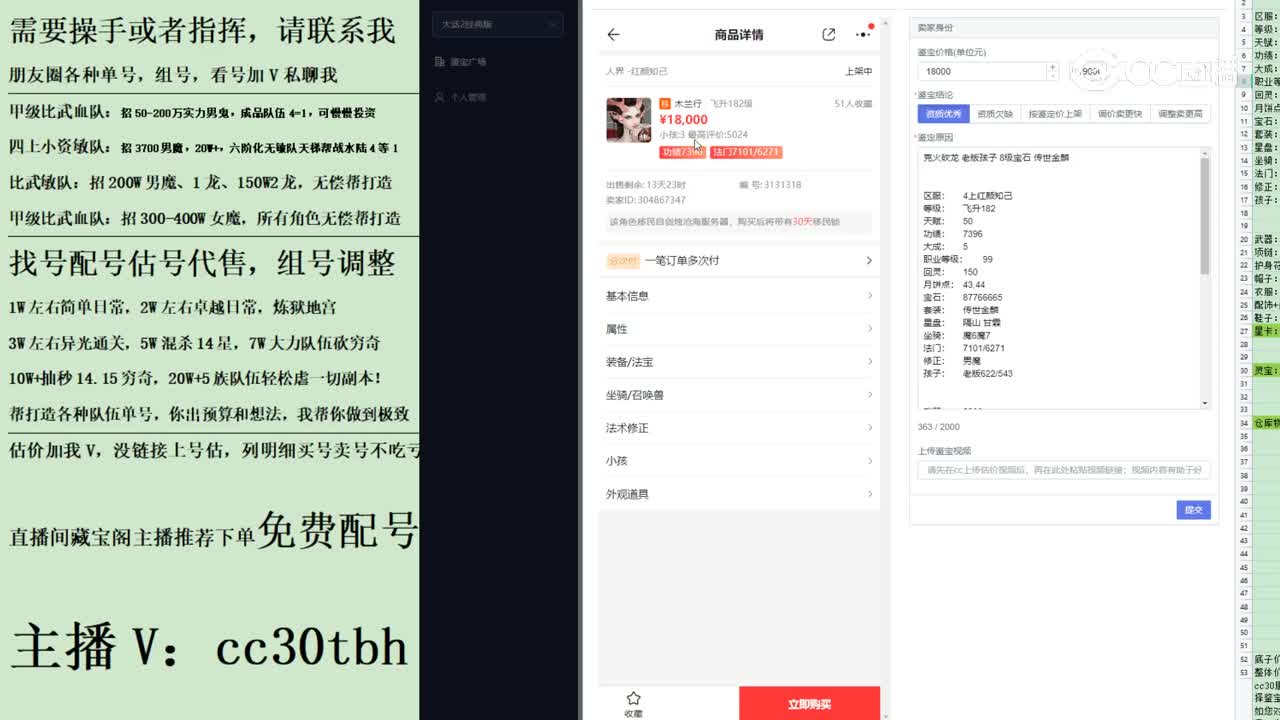Select spreadsheet row 20 武器 cell

[1266, 240]
